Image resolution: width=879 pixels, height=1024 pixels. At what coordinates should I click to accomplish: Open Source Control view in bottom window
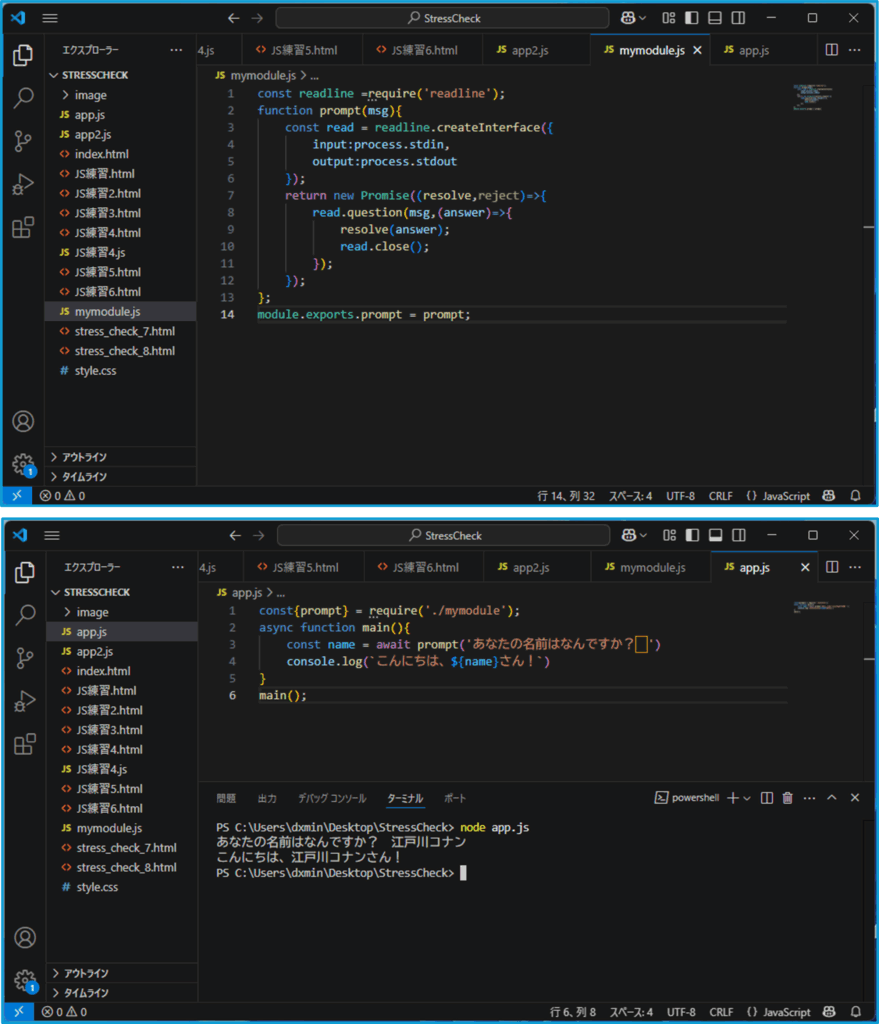pyautogui.click(x=25, y=658)
